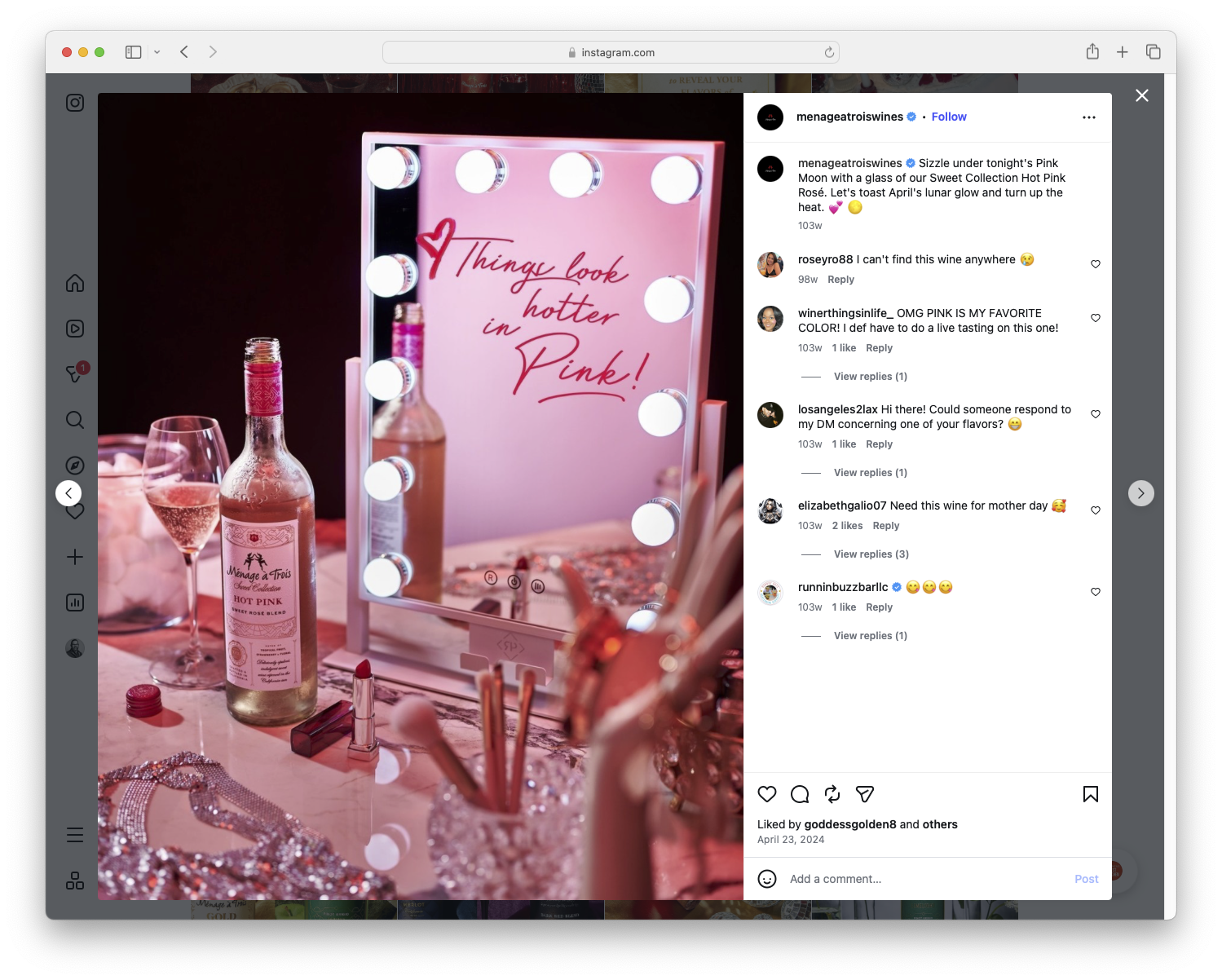Advance to the next post with the arrow
1222x980 pixels.
pyautogui.click(x=1140, y=493)
